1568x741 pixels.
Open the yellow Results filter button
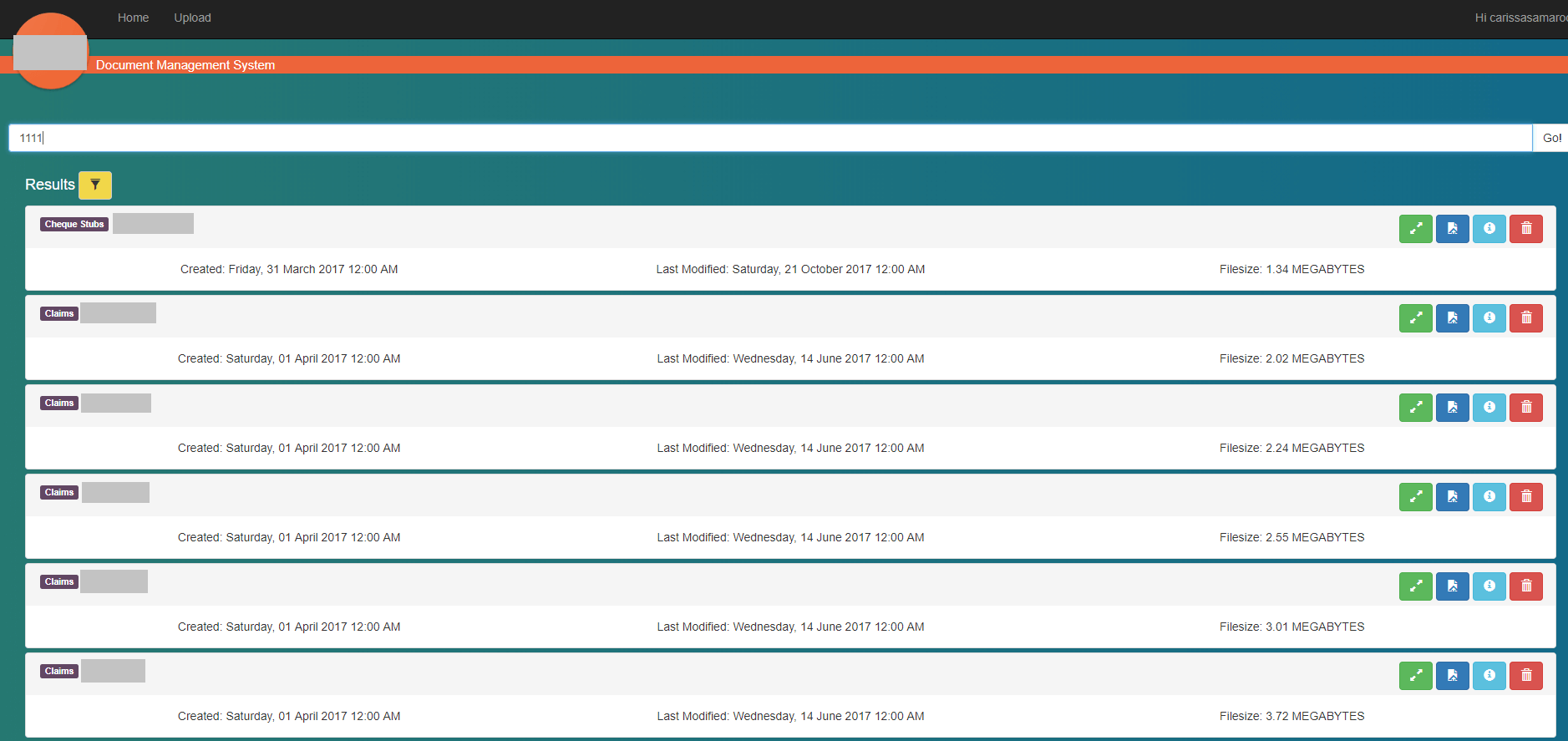point(95,185)
